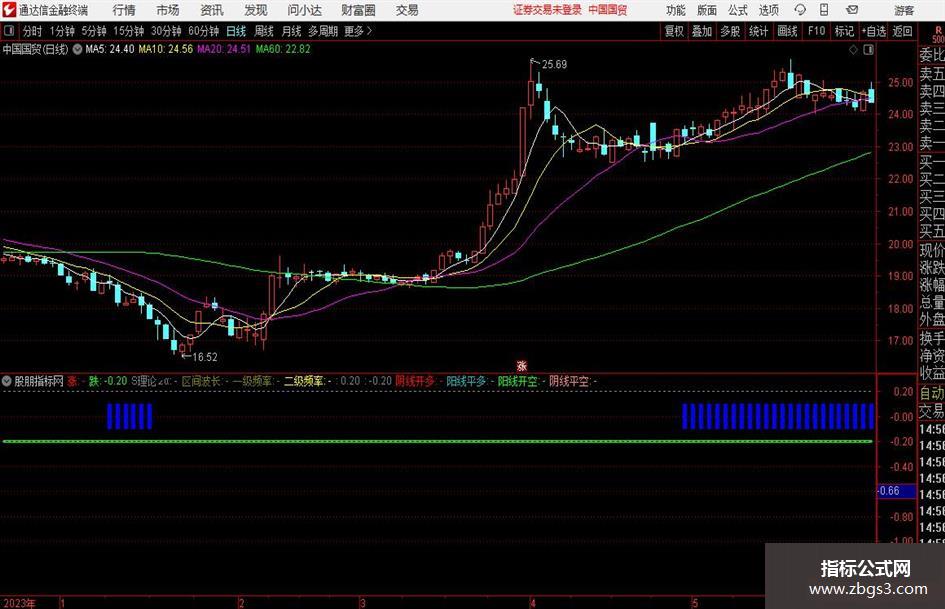The width and height of the screenshot is (945, 609).
Task: Open the 财富圈 menu
Action: point(358,10)
